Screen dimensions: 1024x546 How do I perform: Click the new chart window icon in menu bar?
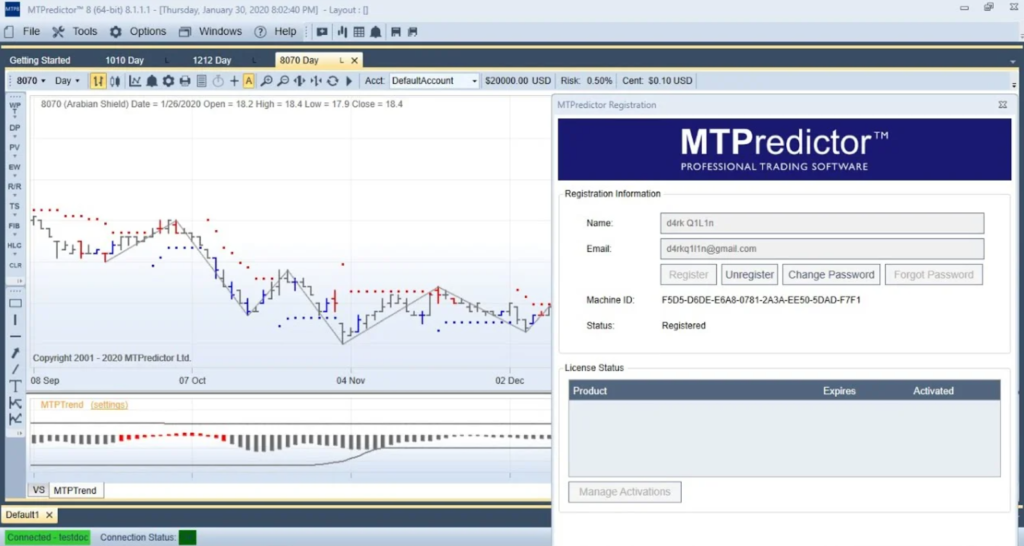[322, 31]
